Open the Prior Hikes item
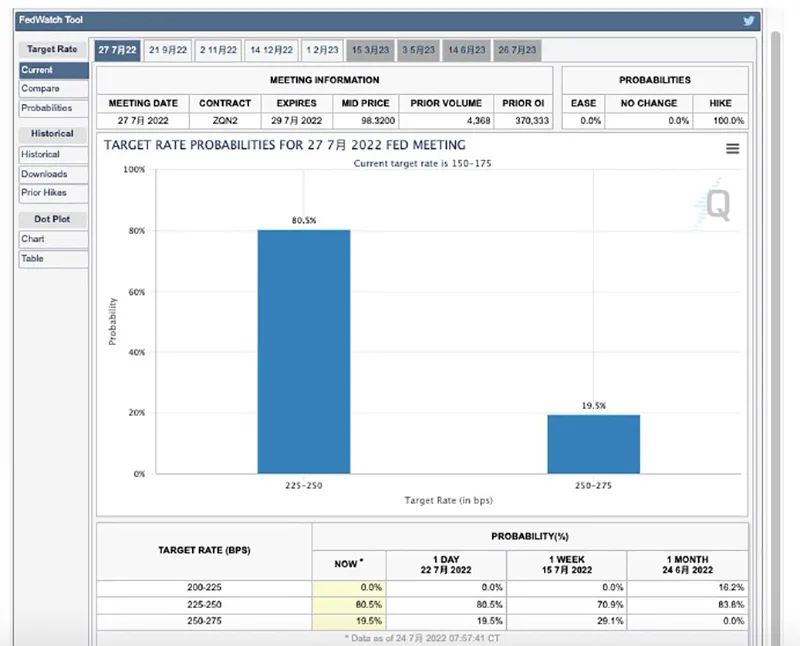This screenshot has width=800, height=646. tap(54, 193)
